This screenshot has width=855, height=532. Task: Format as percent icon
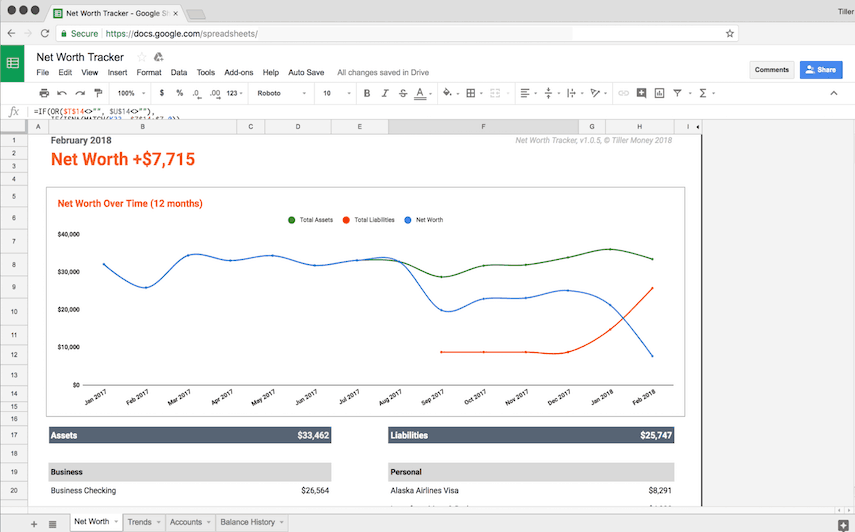point(179,93)
